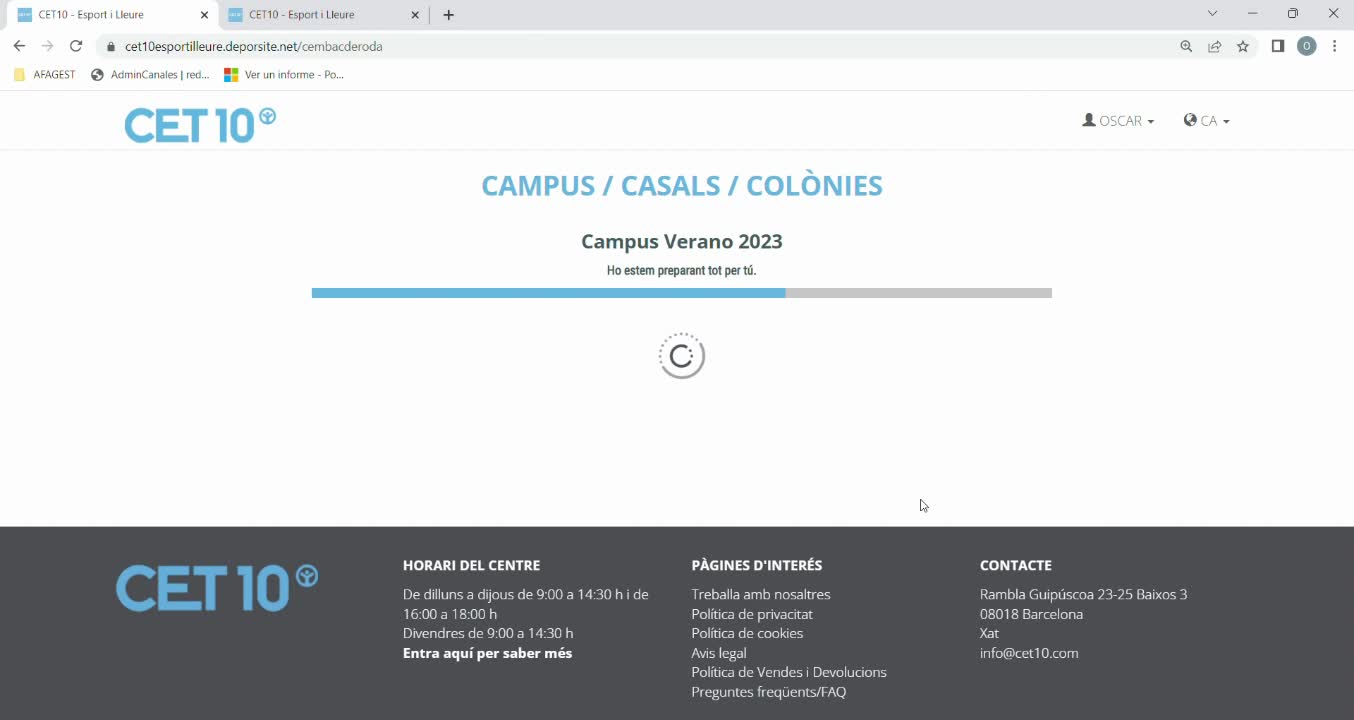This screenshot has height=720, width=1354.
Task: Go back using the browser back arrow
Action: coord(19,46)
